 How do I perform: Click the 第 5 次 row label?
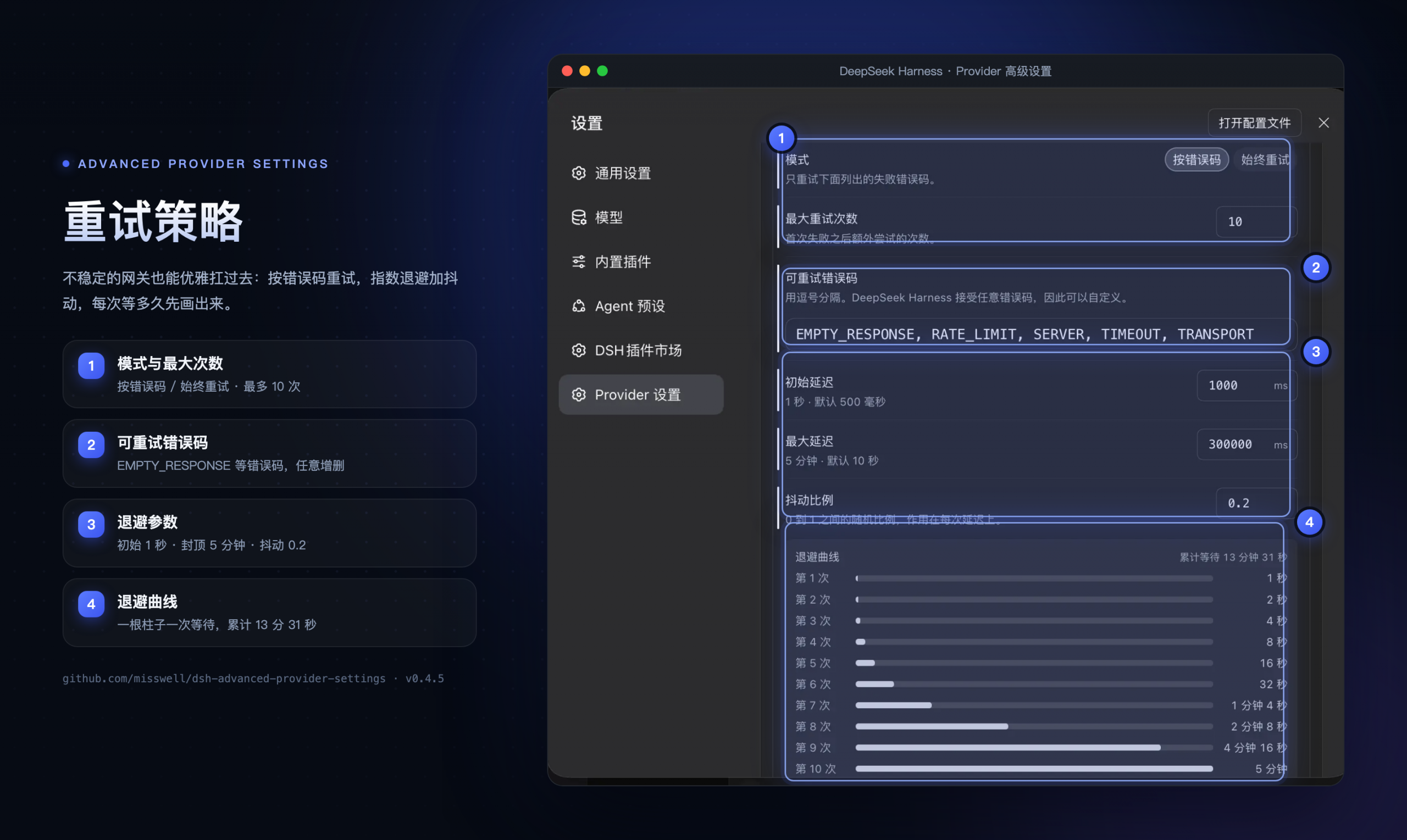click(x=812, y=663)
